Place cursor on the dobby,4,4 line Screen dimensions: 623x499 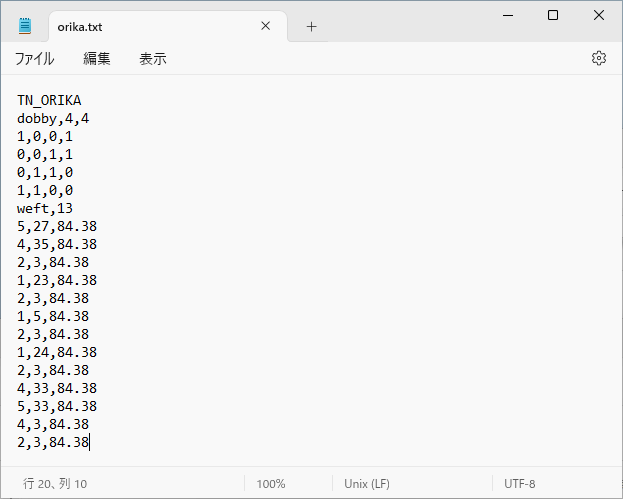pos(53,118)
